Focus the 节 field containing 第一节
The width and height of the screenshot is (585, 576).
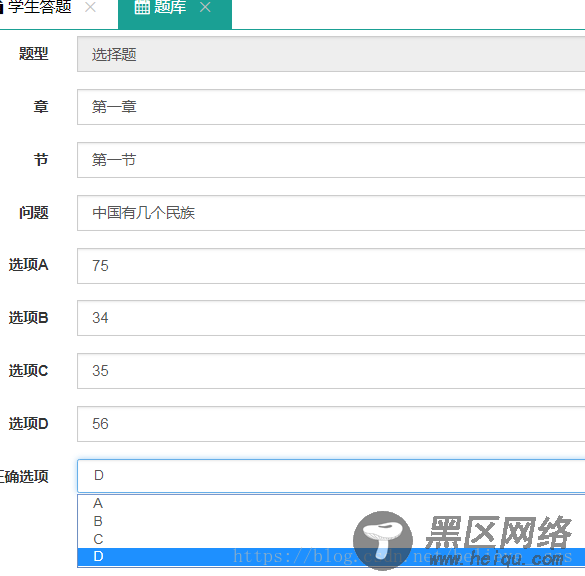[331, 160]
